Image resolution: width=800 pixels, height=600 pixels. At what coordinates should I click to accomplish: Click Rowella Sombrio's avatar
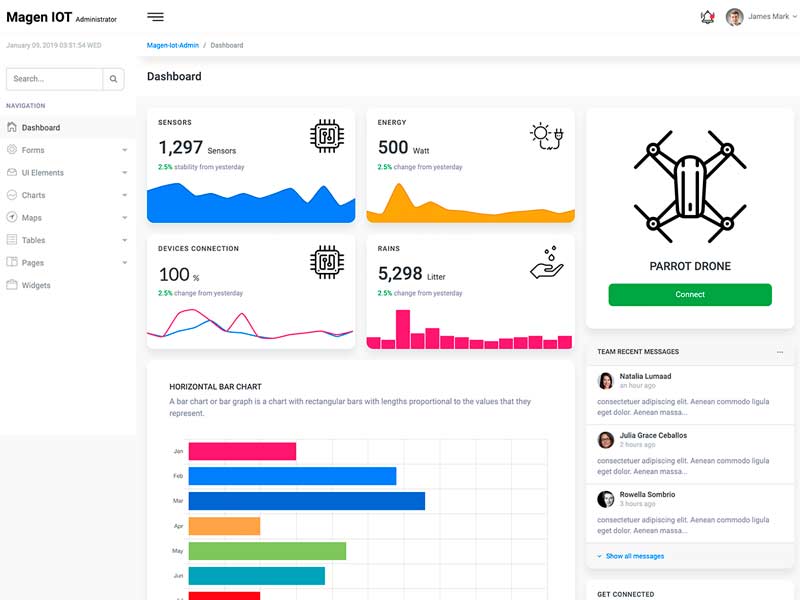point(606,499)
